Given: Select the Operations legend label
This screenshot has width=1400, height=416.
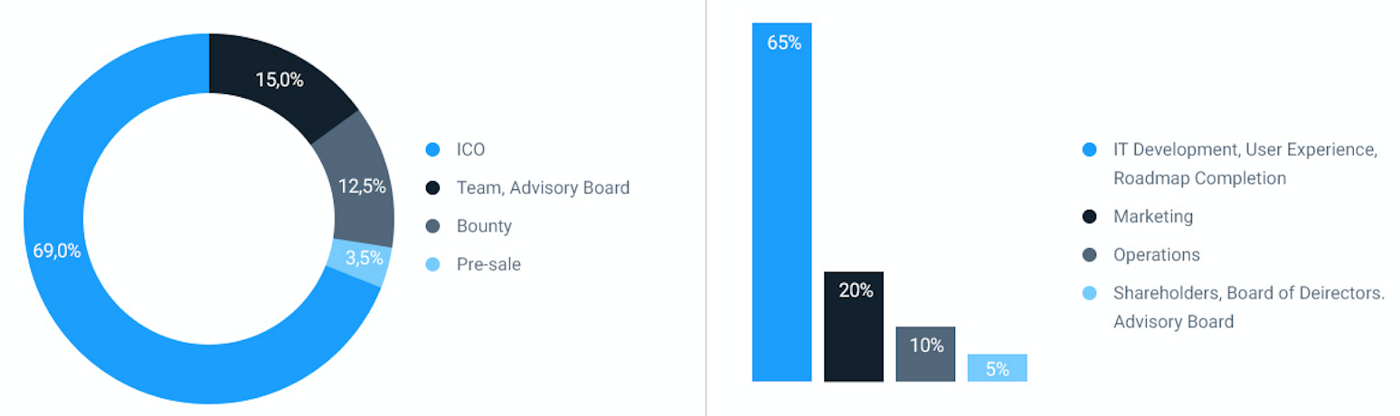Looking at the screenshot, I should click(1156, 255).
